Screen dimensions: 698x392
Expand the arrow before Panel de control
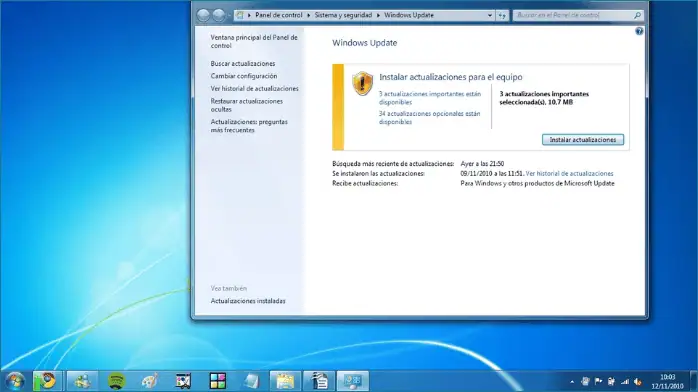[x=249, y=15]
